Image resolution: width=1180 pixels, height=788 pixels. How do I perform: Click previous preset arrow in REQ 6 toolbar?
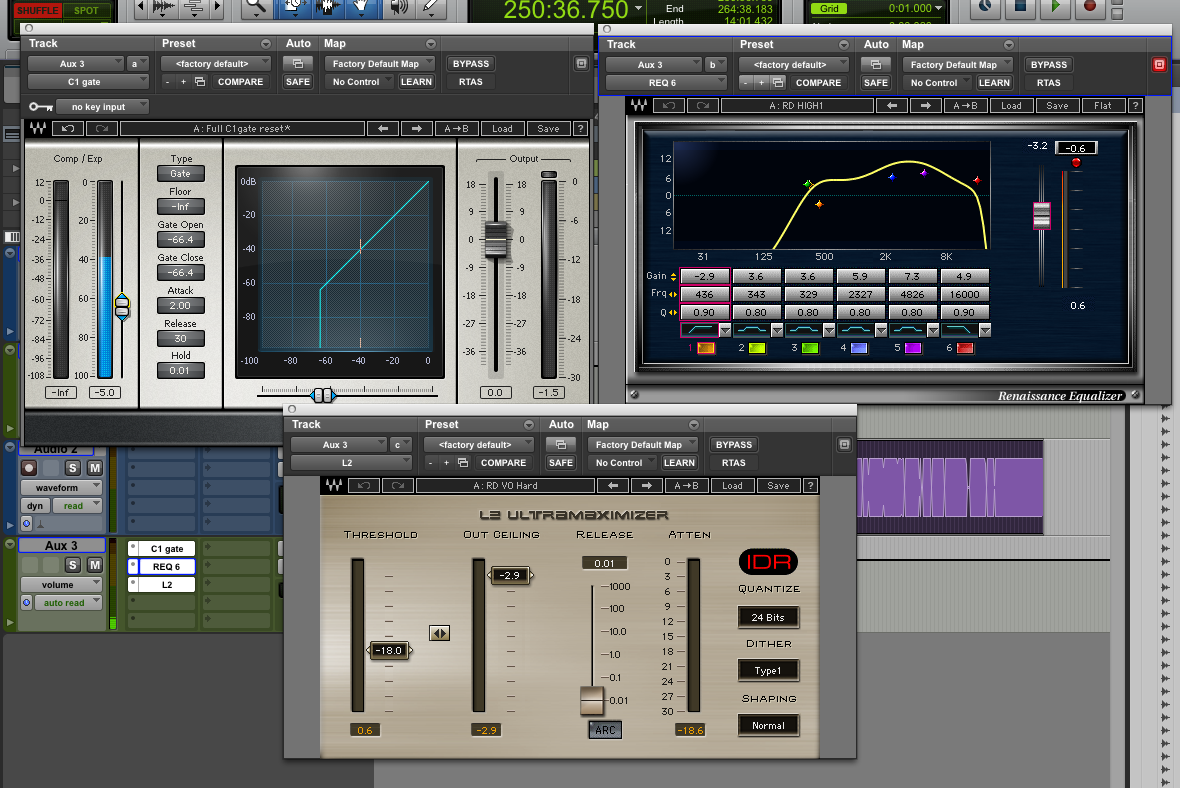[x=892, y=105]
